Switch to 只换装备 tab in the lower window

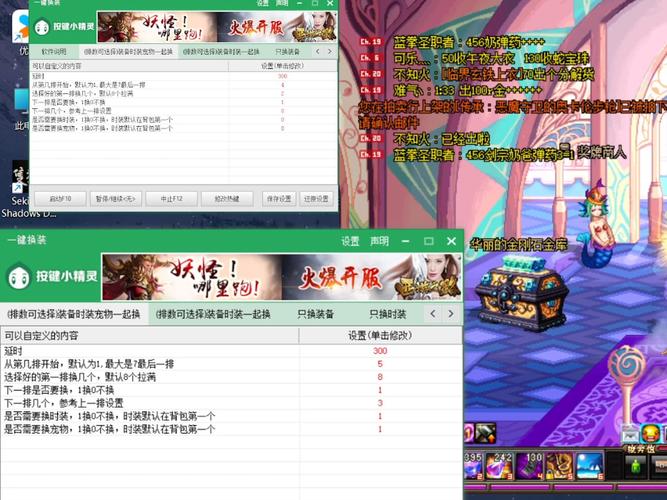(x=316, y=314)
